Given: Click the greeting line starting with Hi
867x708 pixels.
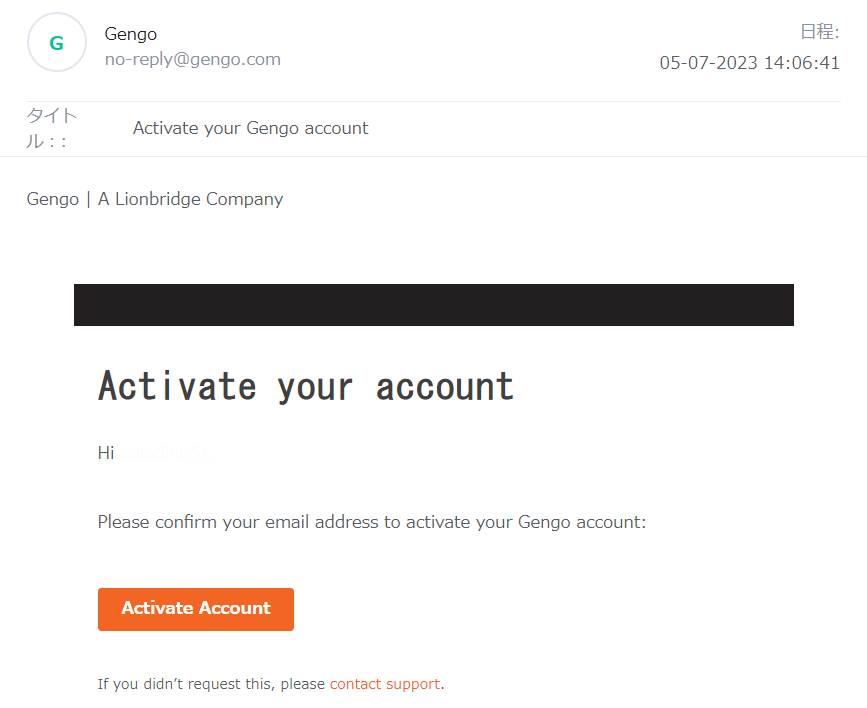Looking at the screenshot, I should point(156,453).
